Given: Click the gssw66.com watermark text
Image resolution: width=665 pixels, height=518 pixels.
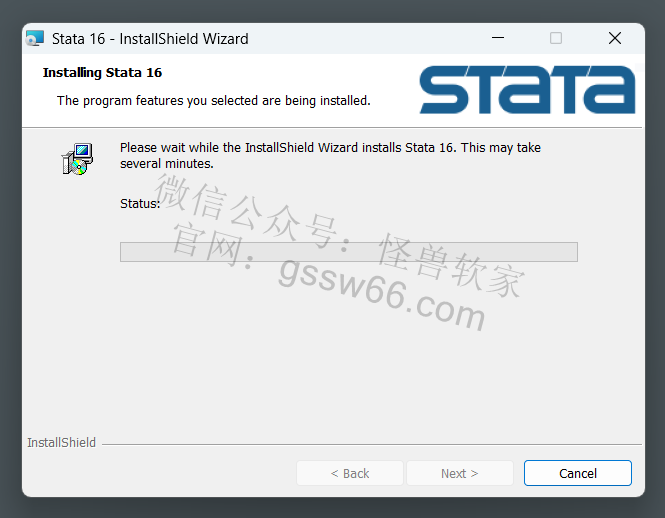Looking at the screenshot, I should click(x=382, y=294).
